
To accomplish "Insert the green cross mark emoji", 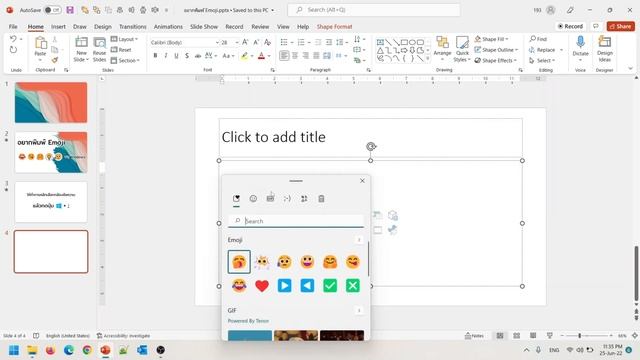I will [353, 286].
